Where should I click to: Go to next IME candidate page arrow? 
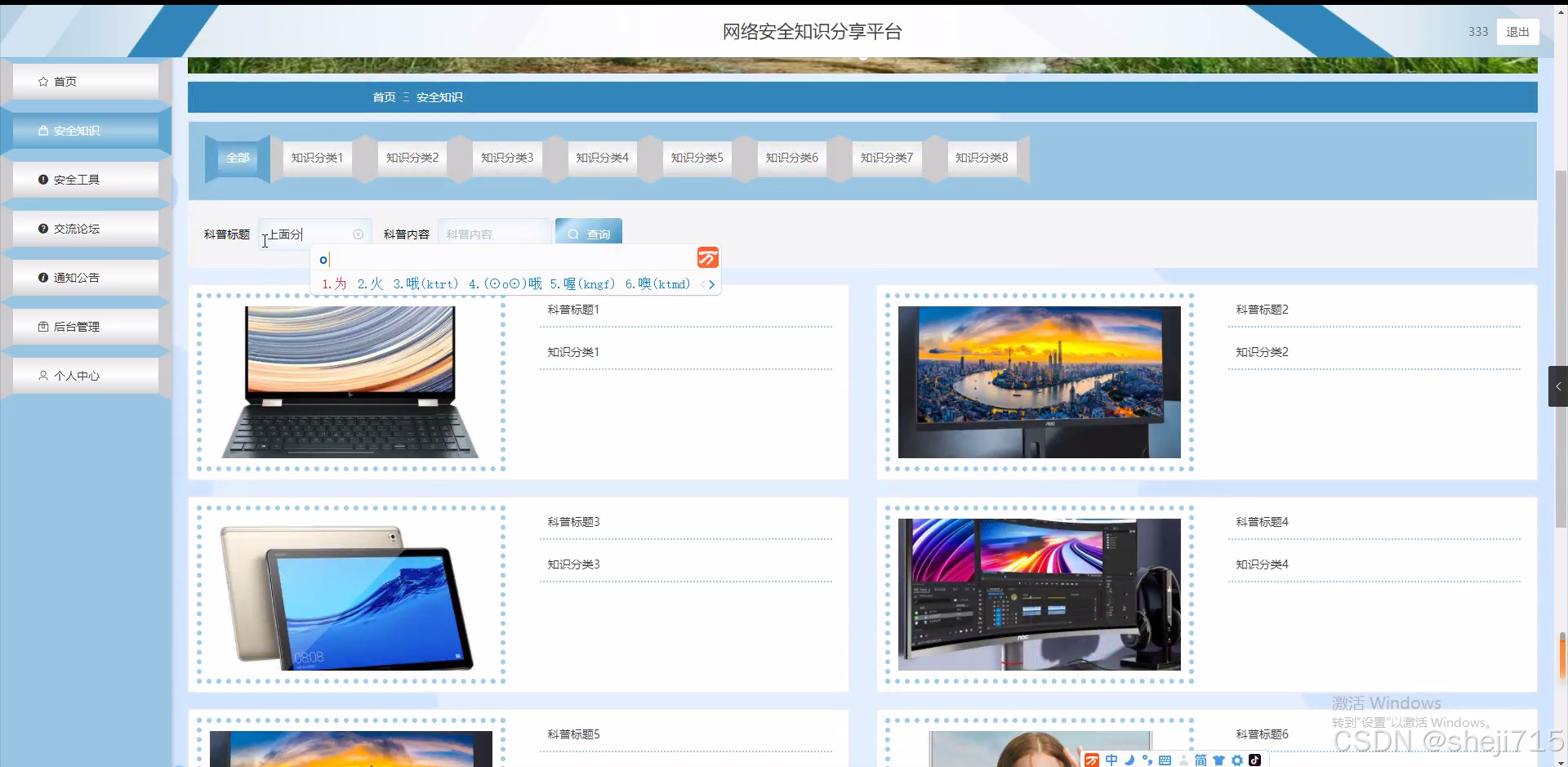(712, 284)
